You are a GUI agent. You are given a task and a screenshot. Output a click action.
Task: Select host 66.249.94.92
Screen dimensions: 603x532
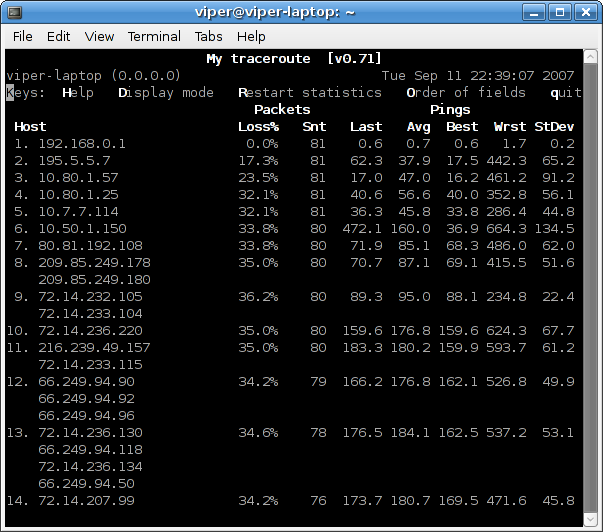pos(86,399)
